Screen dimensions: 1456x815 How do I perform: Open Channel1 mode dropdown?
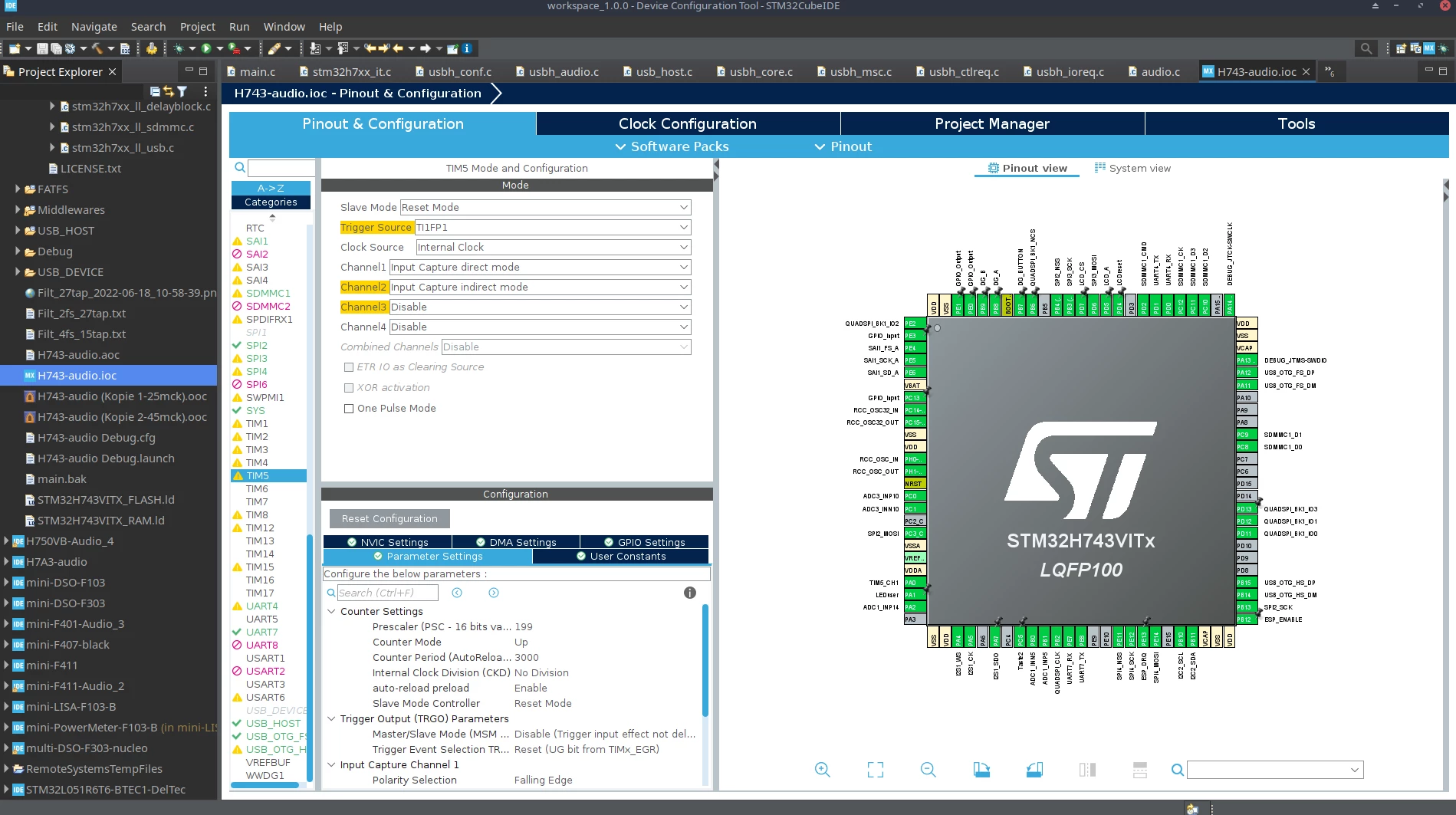(x=540, y=268)
